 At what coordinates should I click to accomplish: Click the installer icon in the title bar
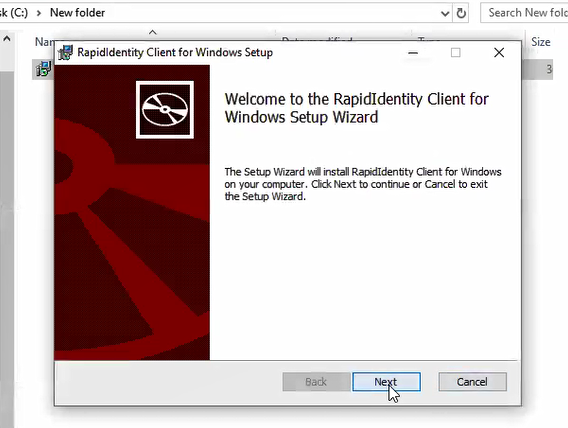66,53
